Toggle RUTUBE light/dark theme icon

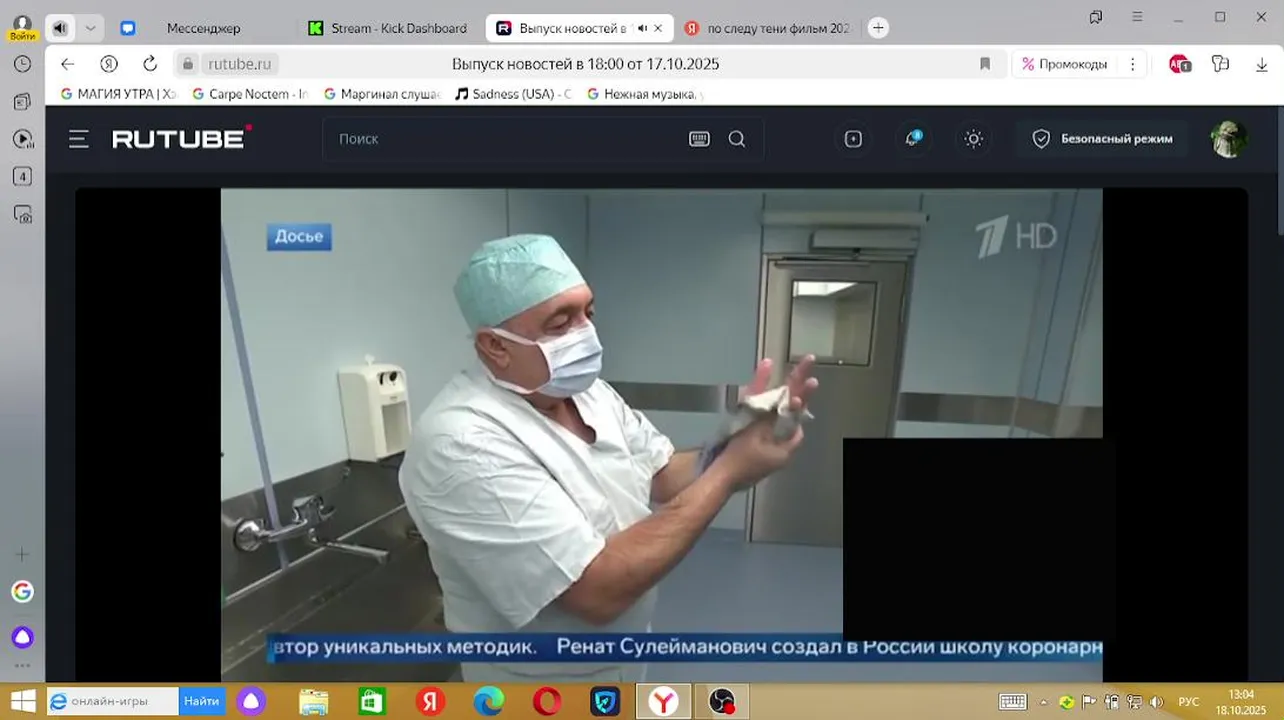[974, 139]
